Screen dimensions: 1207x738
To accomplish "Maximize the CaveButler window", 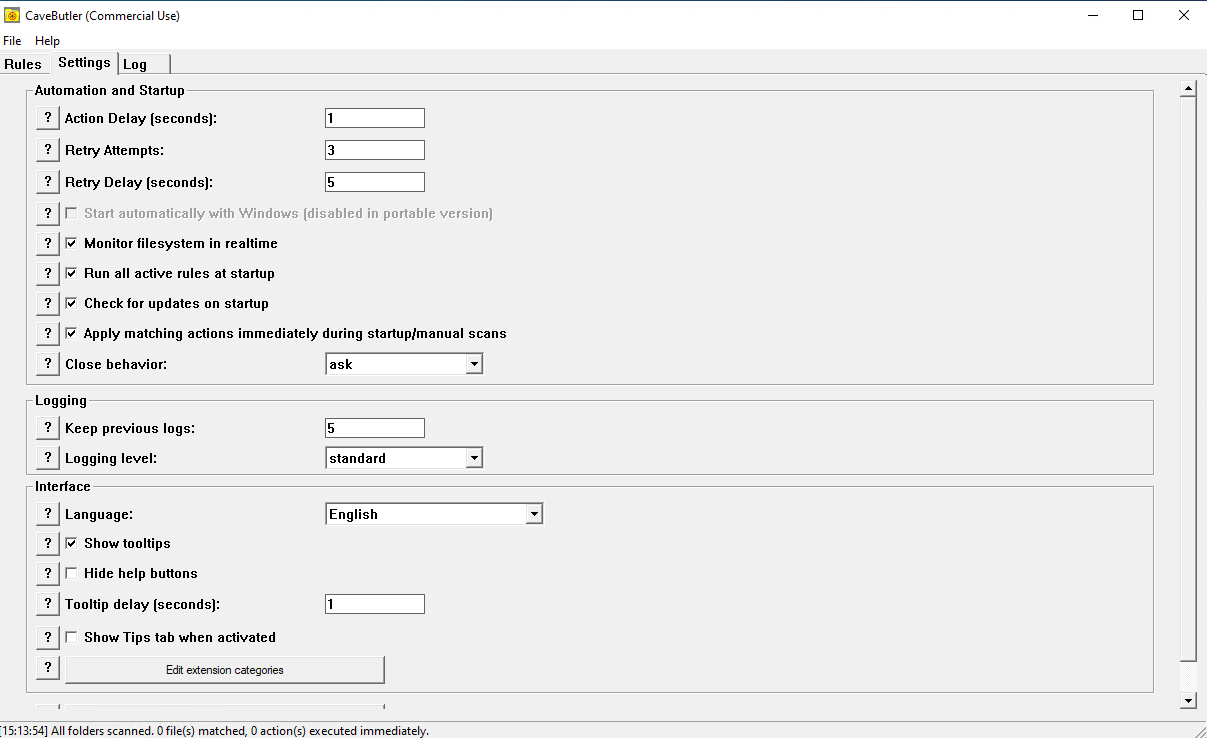I will 1138,16.
